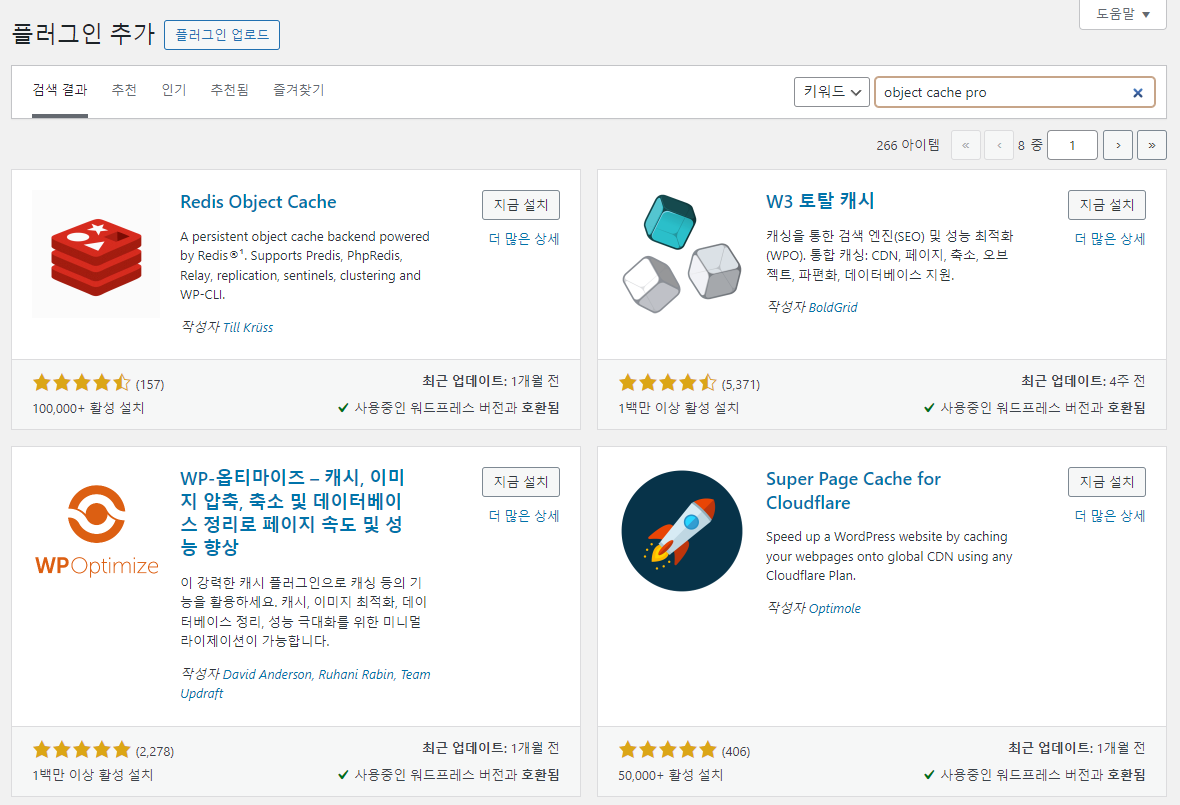1180x805 pixels.
Task: Click the disabled previous page arrow
Action: [x=999, y=145]
